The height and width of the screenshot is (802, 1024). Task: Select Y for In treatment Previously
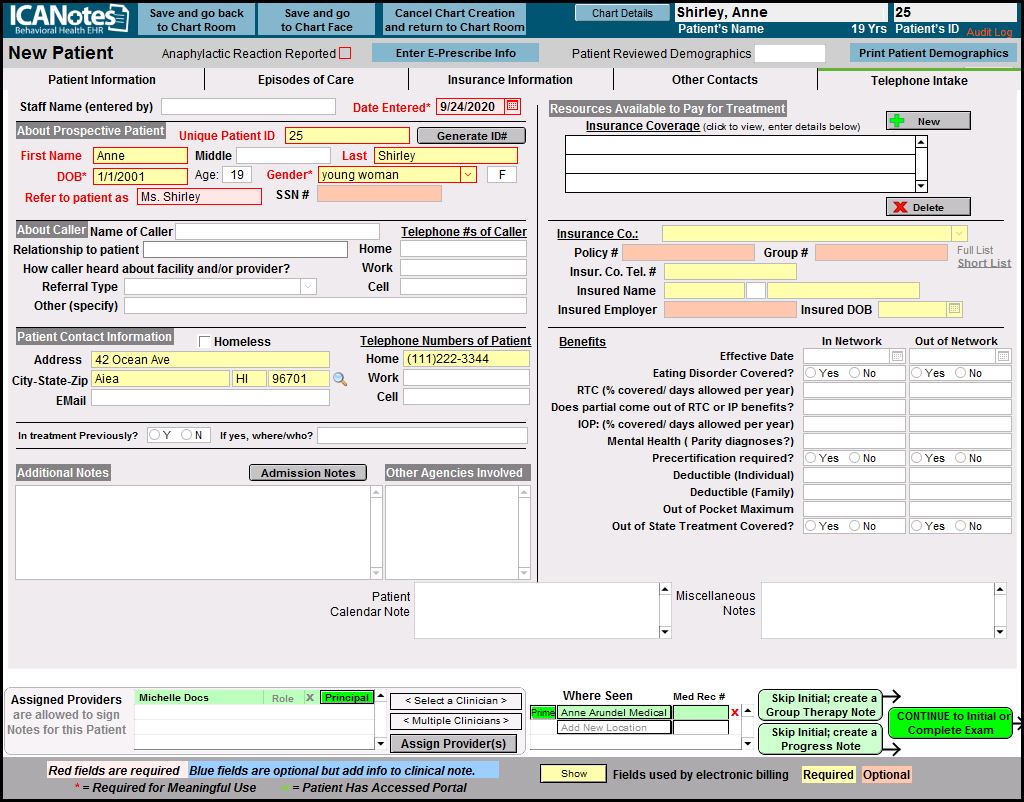(154, 435)
